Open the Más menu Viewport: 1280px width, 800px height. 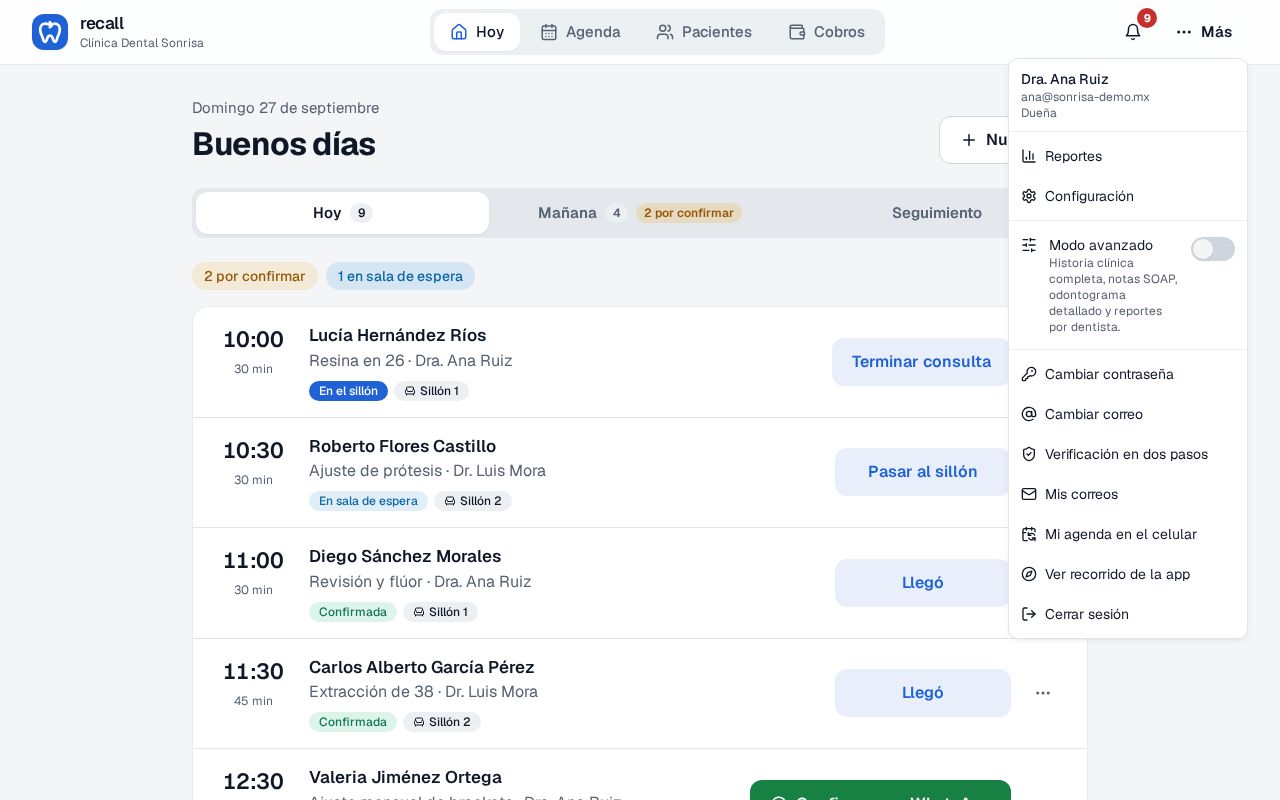[1204, 32]
